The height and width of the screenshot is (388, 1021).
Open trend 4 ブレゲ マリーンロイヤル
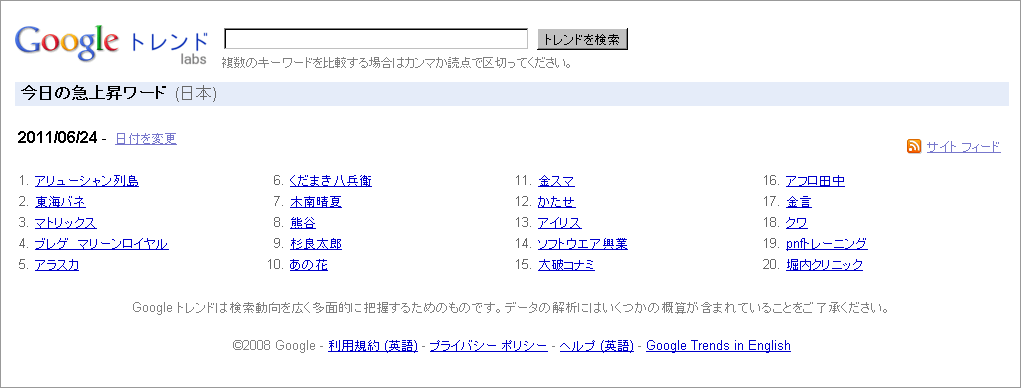click(101, 244)
